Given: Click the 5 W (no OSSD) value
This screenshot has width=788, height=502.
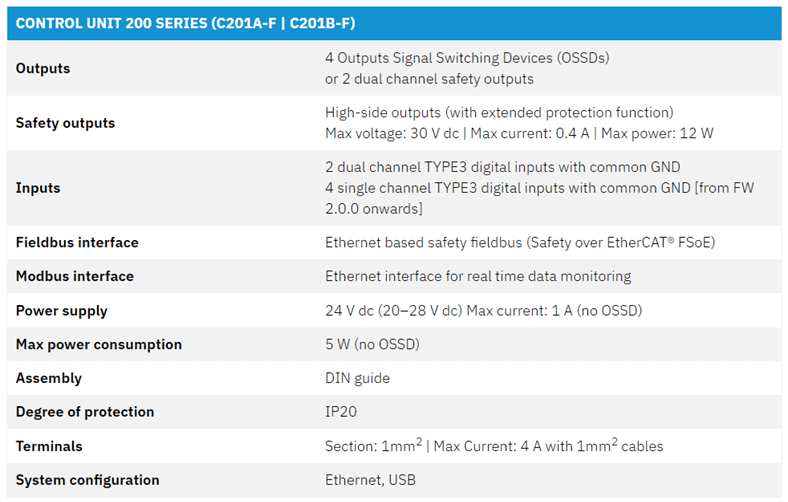Looking at the screenshot, I should (372, 344).
